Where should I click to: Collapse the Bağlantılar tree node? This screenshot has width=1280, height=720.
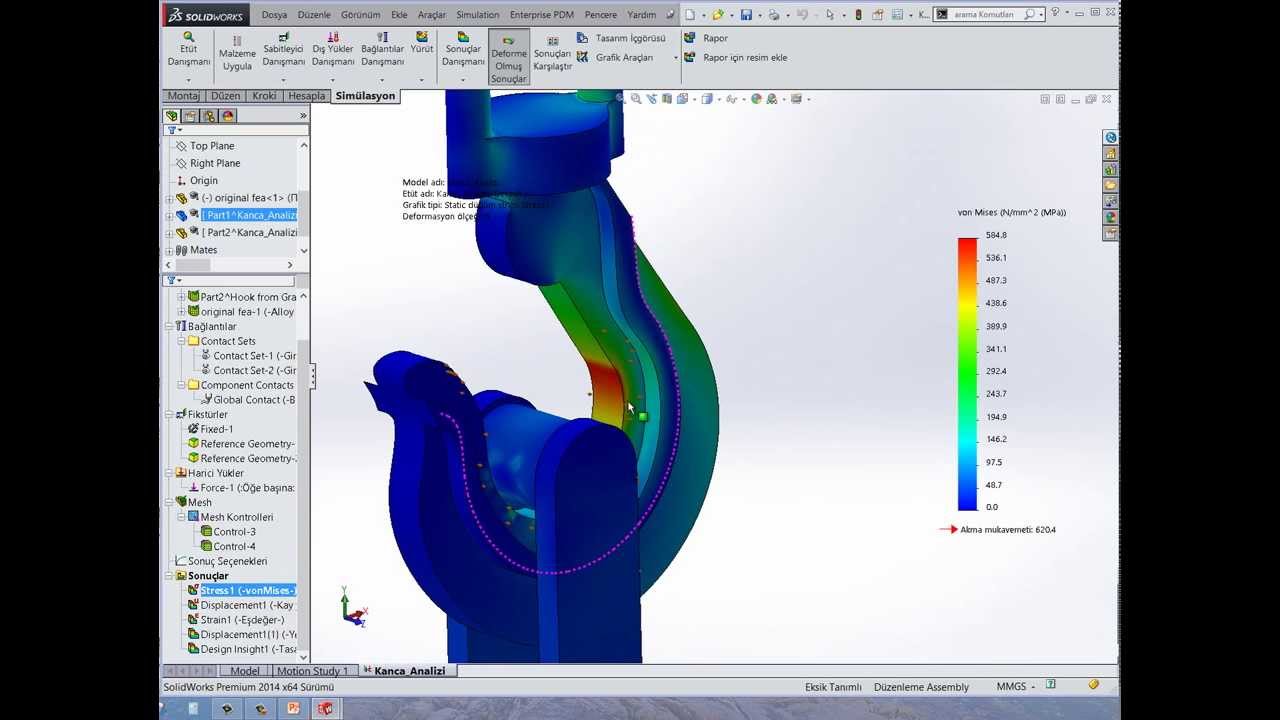169,327
